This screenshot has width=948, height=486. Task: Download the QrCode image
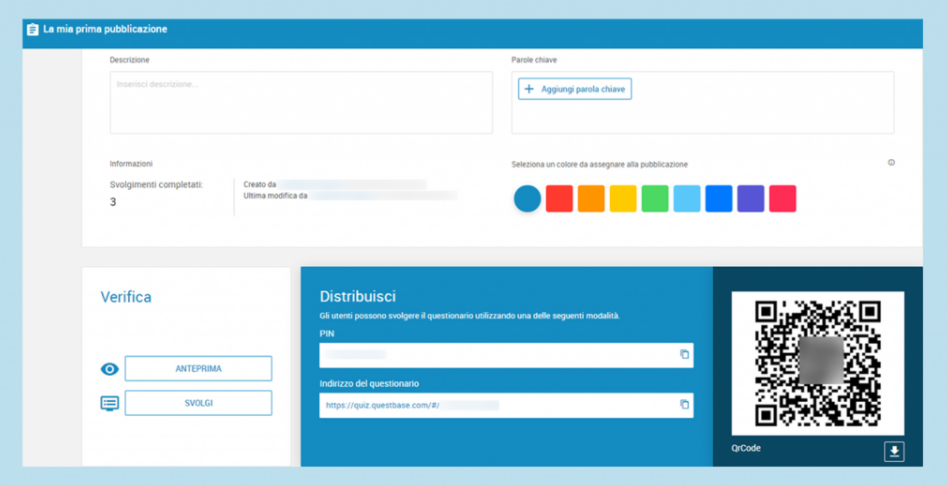894,451
